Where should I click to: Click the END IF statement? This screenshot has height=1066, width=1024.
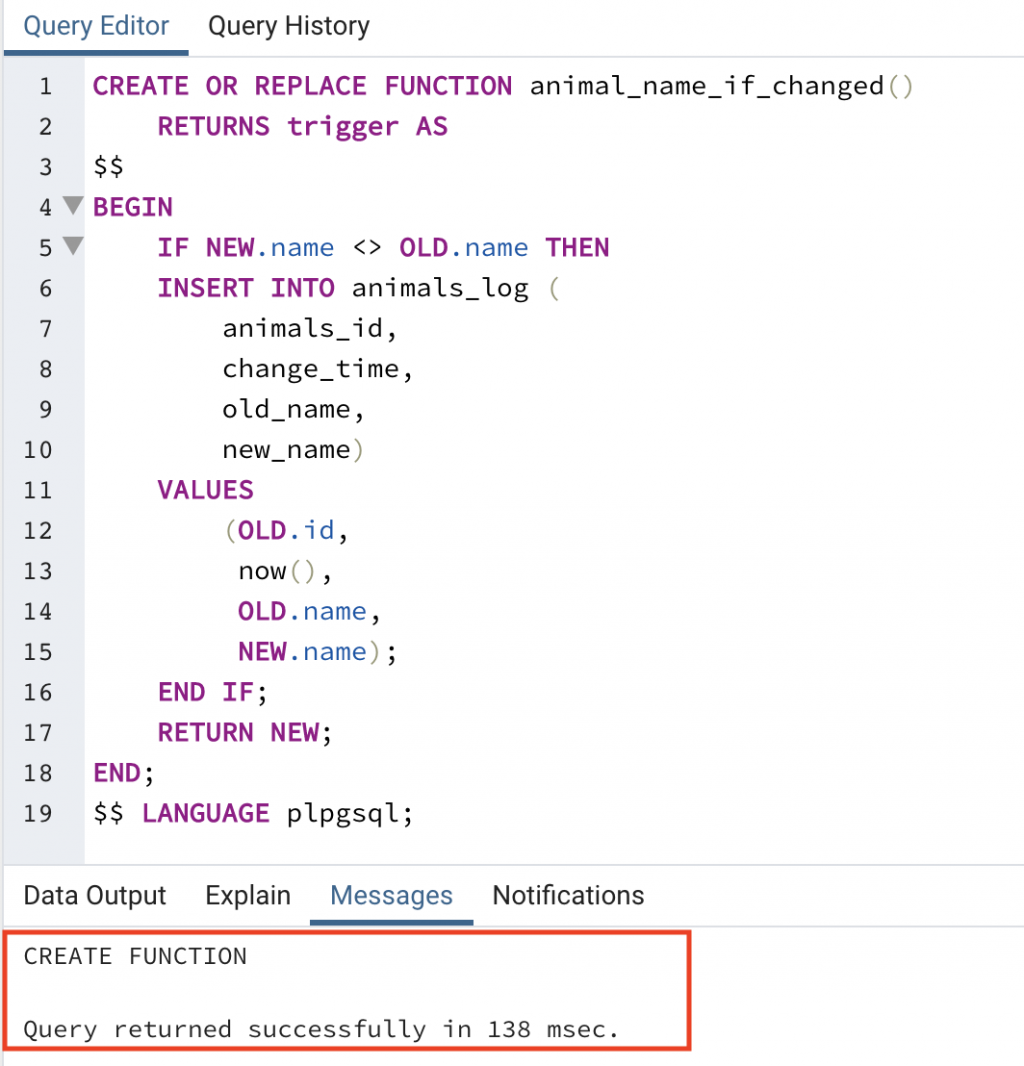coord(213,692)
